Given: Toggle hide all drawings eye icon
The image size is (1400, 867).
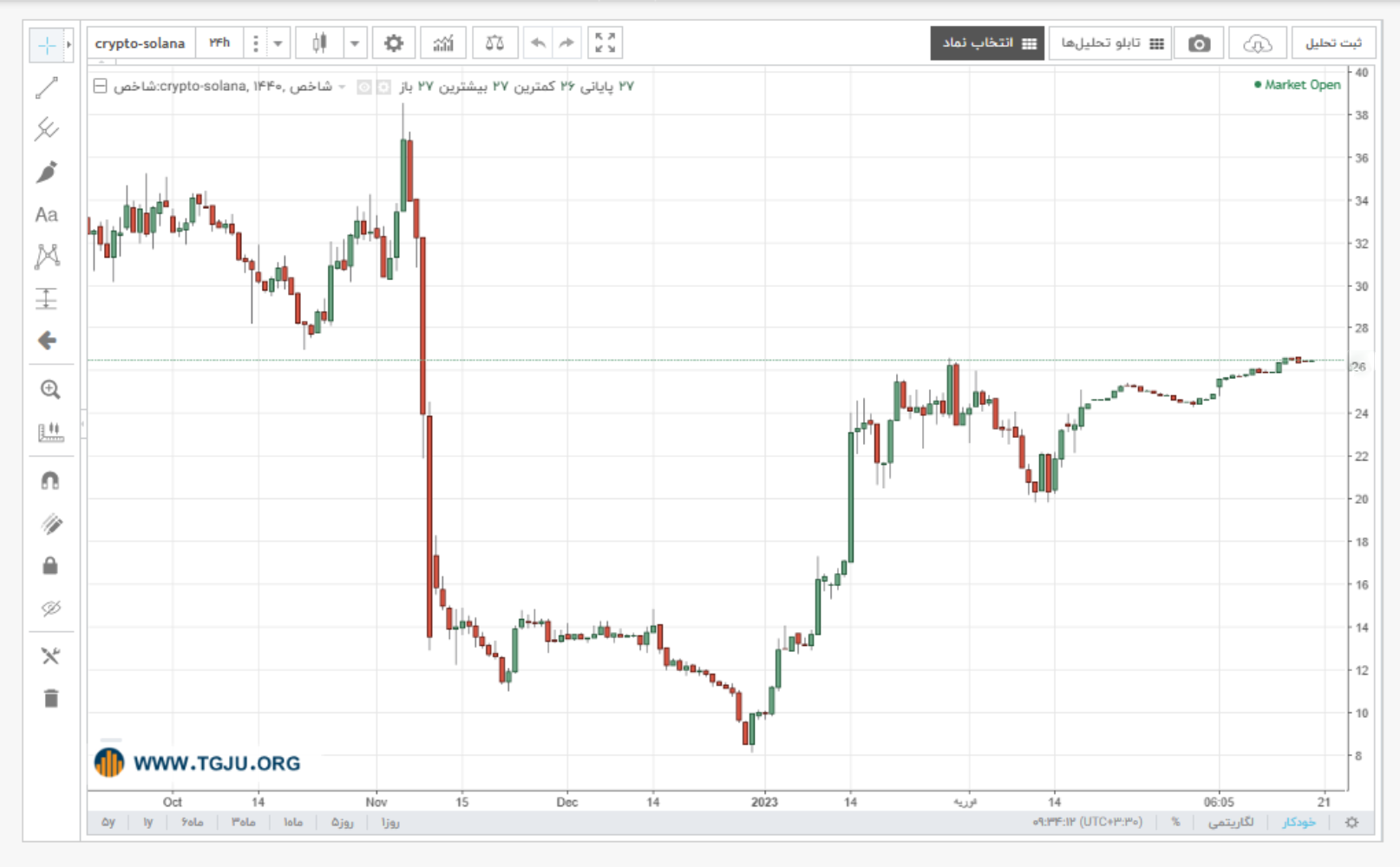Looking at the screenshot, I should coord(50,608).
